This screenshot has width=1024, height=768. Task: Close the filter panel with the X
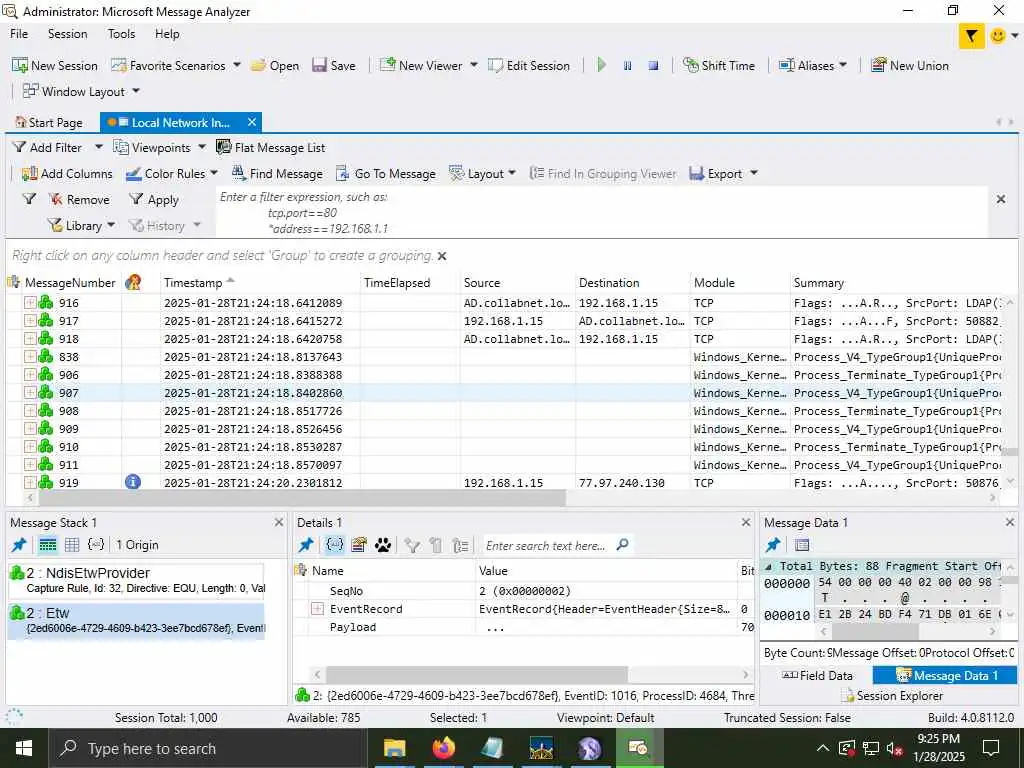coord(1000,199)
